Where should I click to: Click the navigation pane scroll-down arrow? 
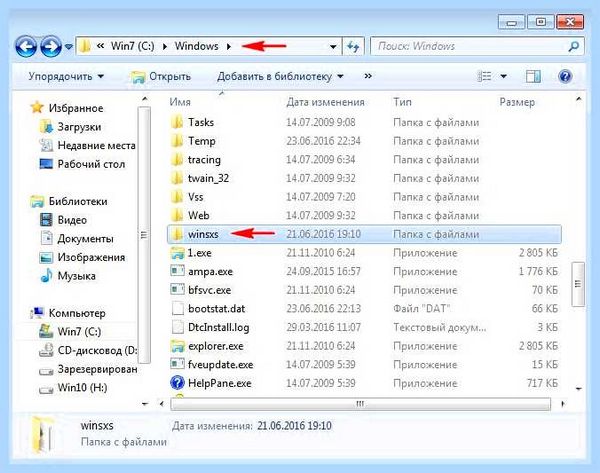click(x=144, y=403)
